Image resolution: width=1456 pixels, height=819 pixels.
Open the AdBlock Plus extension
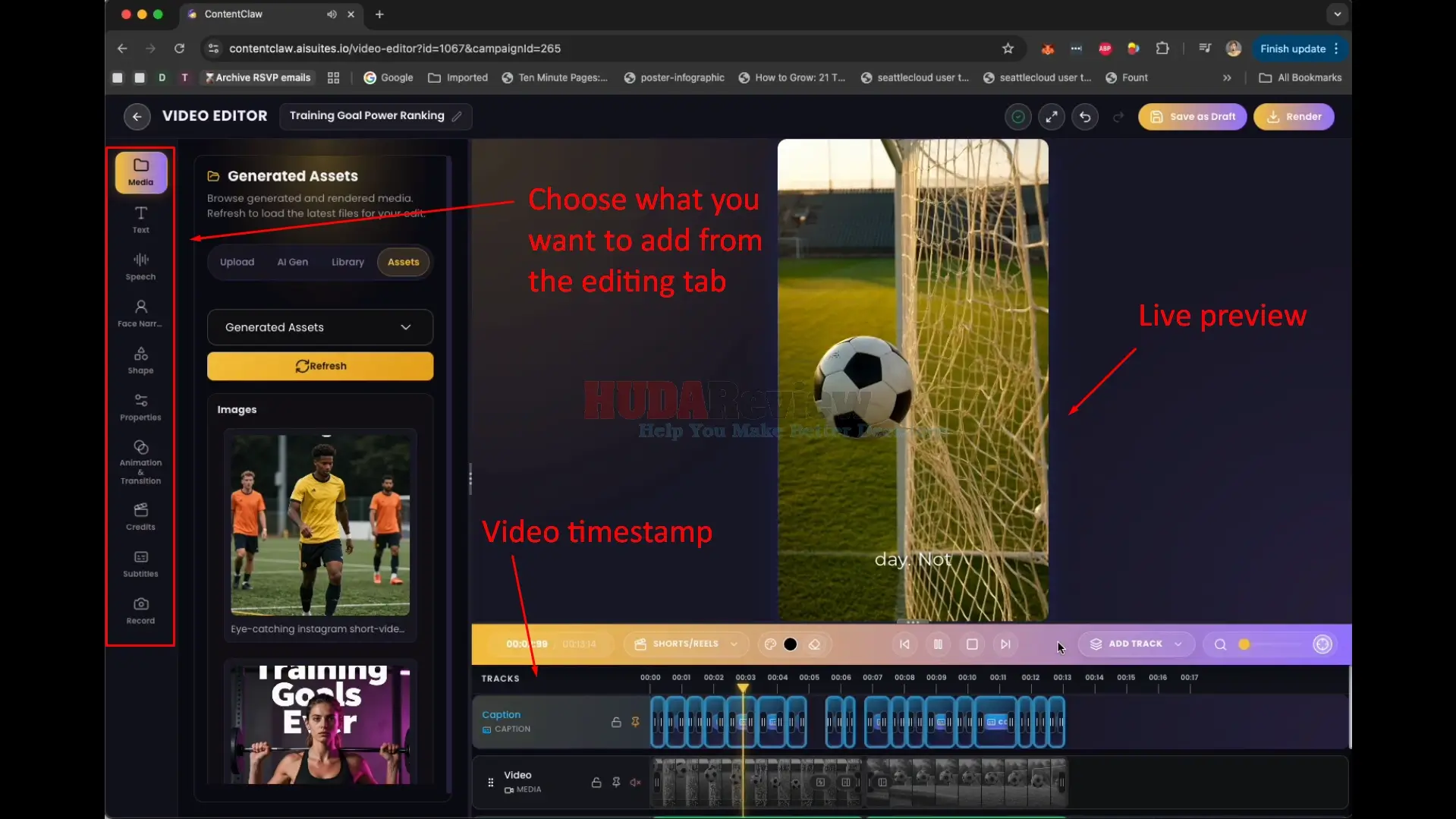coord(1105,49)
